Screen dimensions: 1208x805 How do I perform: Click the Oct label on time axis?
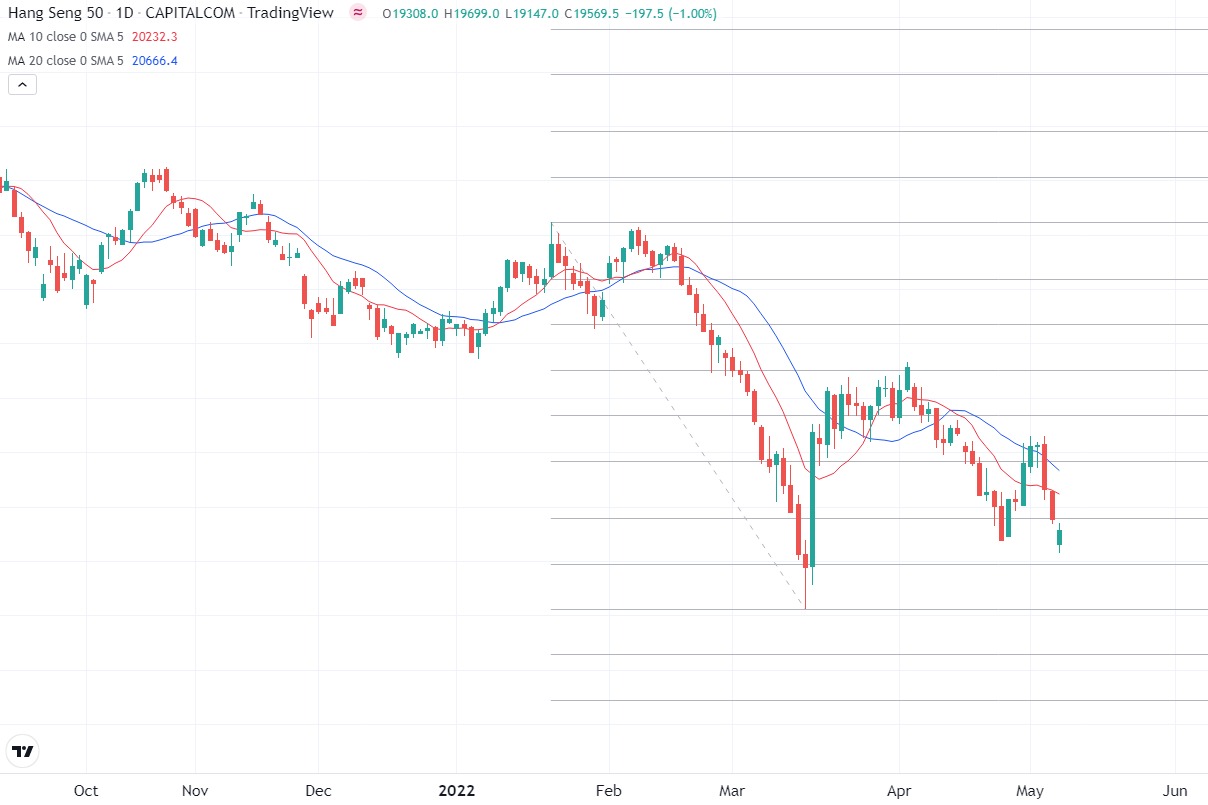click(x=86, y=791)
